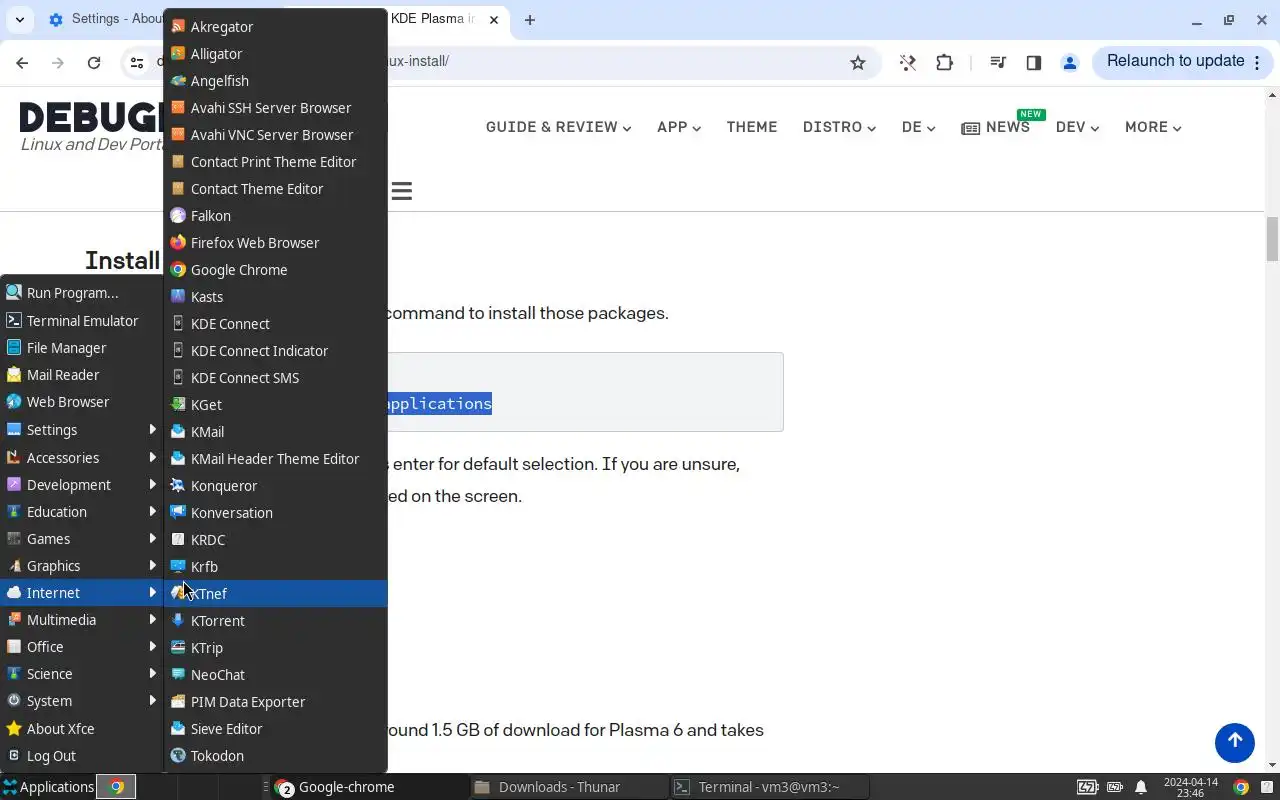Open the MORE dropdown in site navigation
Viewport: 1280px width, 800px height.
(x=1153, y=127)
